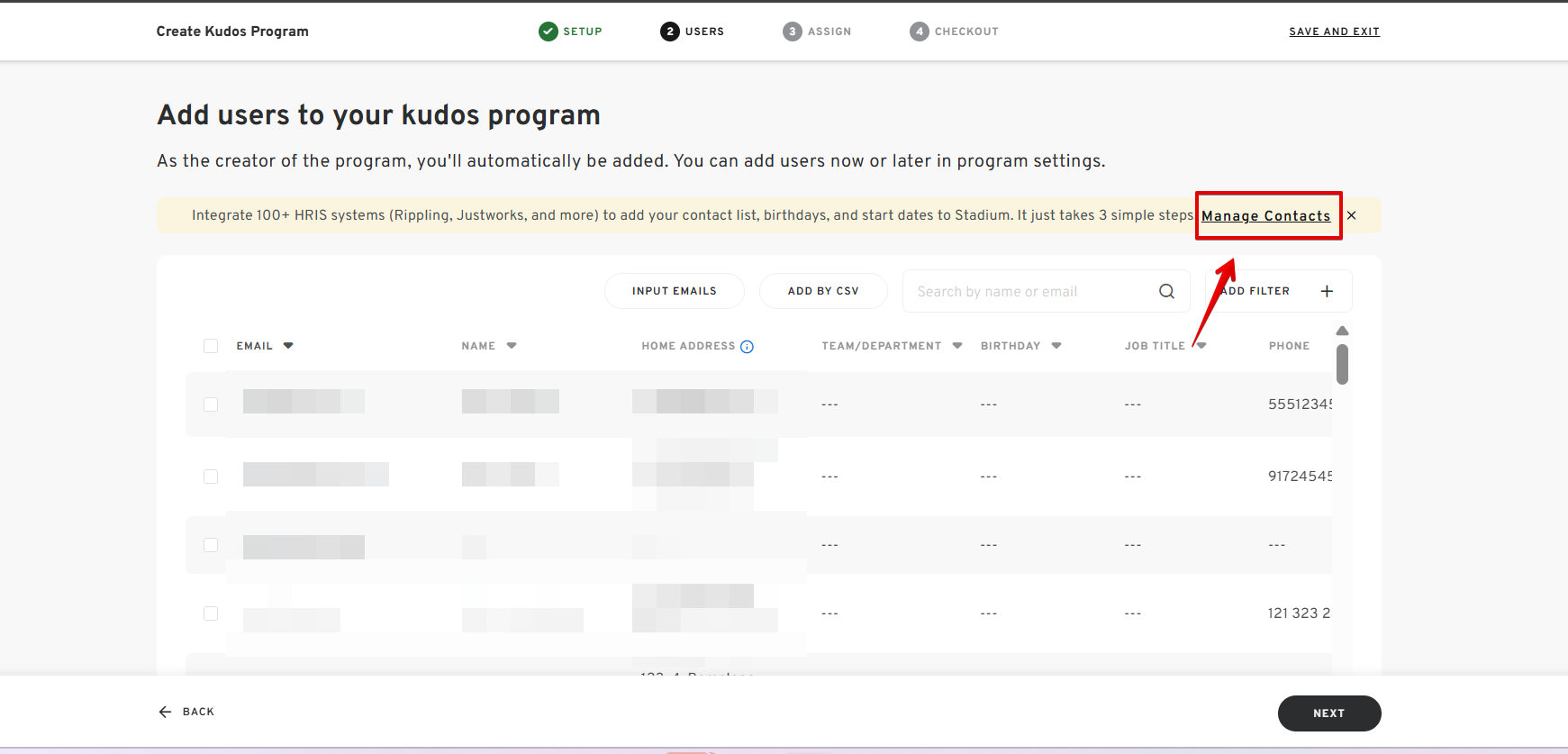Click the green Setup checkmark icon
This screenshot has height=754, width=1568.
click(548, 32)
